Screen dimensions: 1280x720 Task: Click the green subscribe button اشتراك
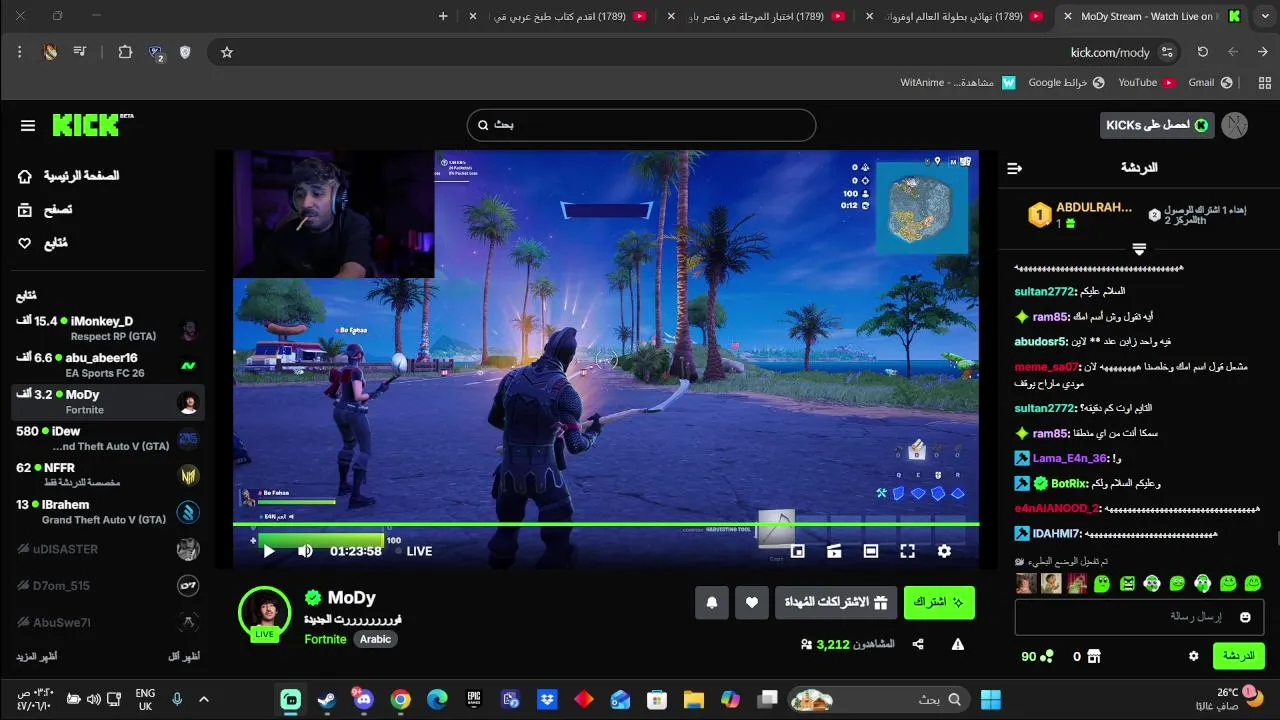[x=939, y=602]
